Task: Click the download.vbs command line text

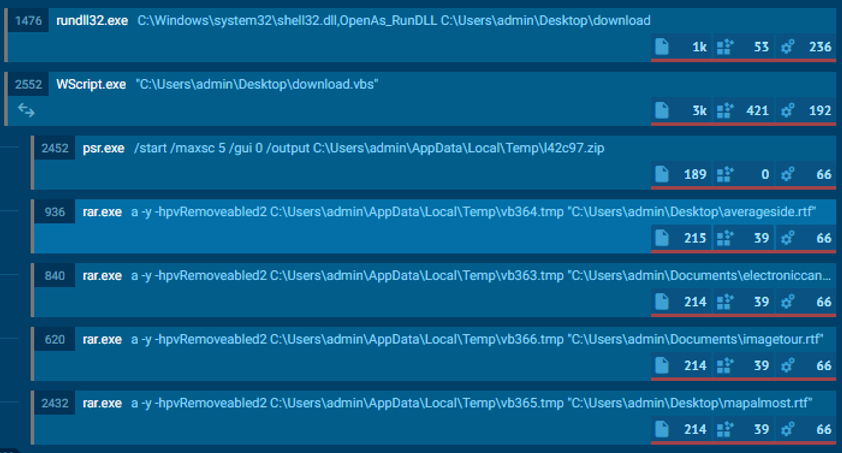Action: [257, 84]
